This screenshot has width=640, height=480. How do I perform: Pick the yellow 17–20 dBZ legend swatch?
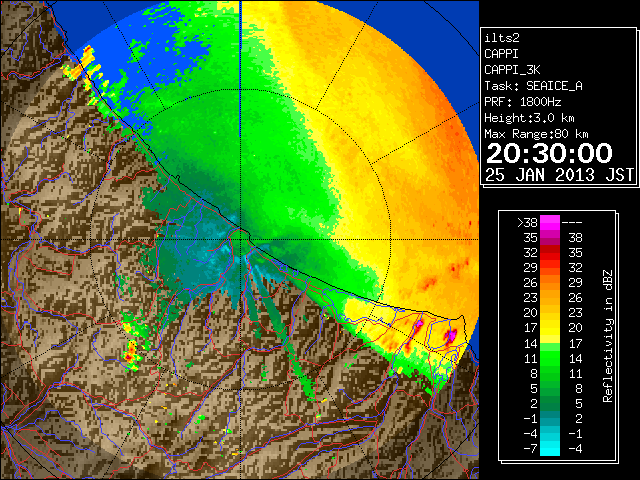point(550,328)
